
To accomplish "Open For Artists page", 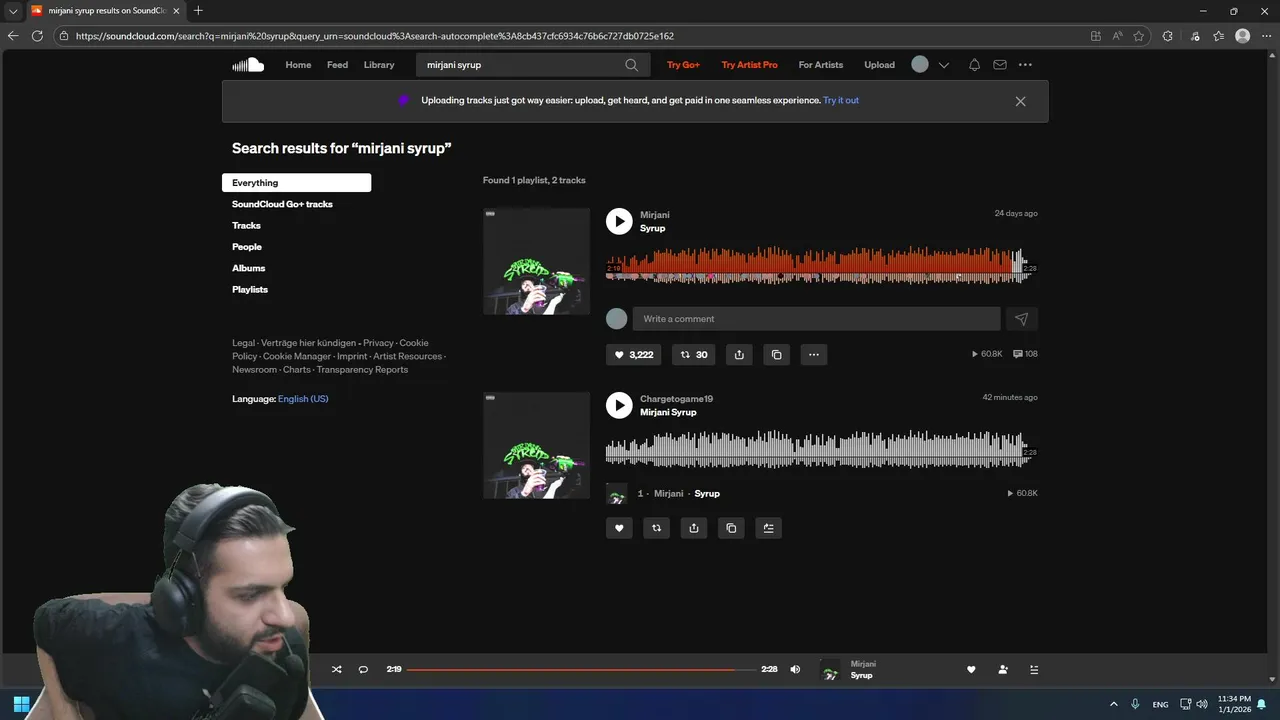I will coord(821,65).
